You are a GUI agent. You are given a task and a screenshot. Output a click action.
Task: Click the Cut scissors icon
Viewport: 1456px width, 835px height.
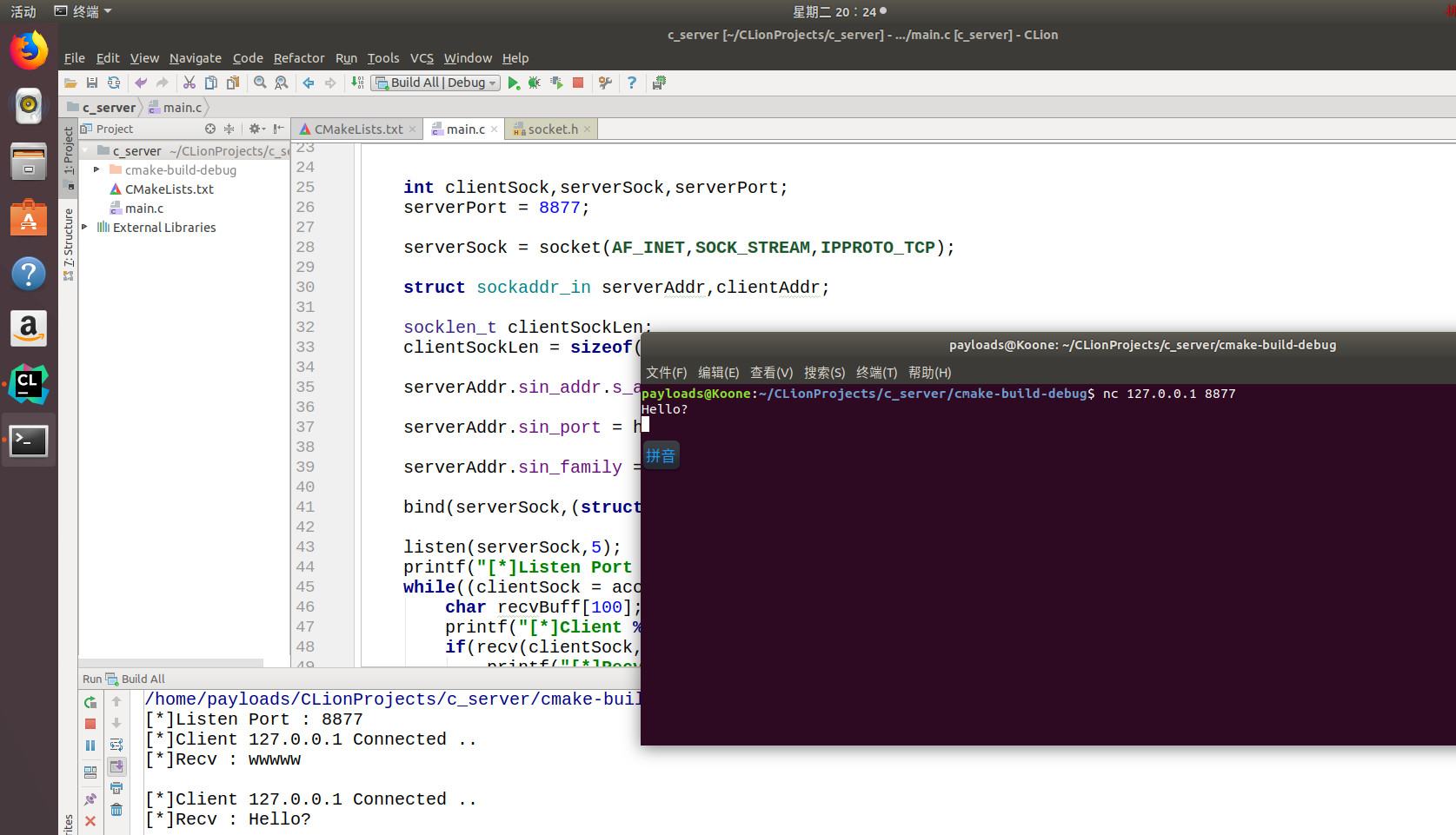[x=189, y=83]
